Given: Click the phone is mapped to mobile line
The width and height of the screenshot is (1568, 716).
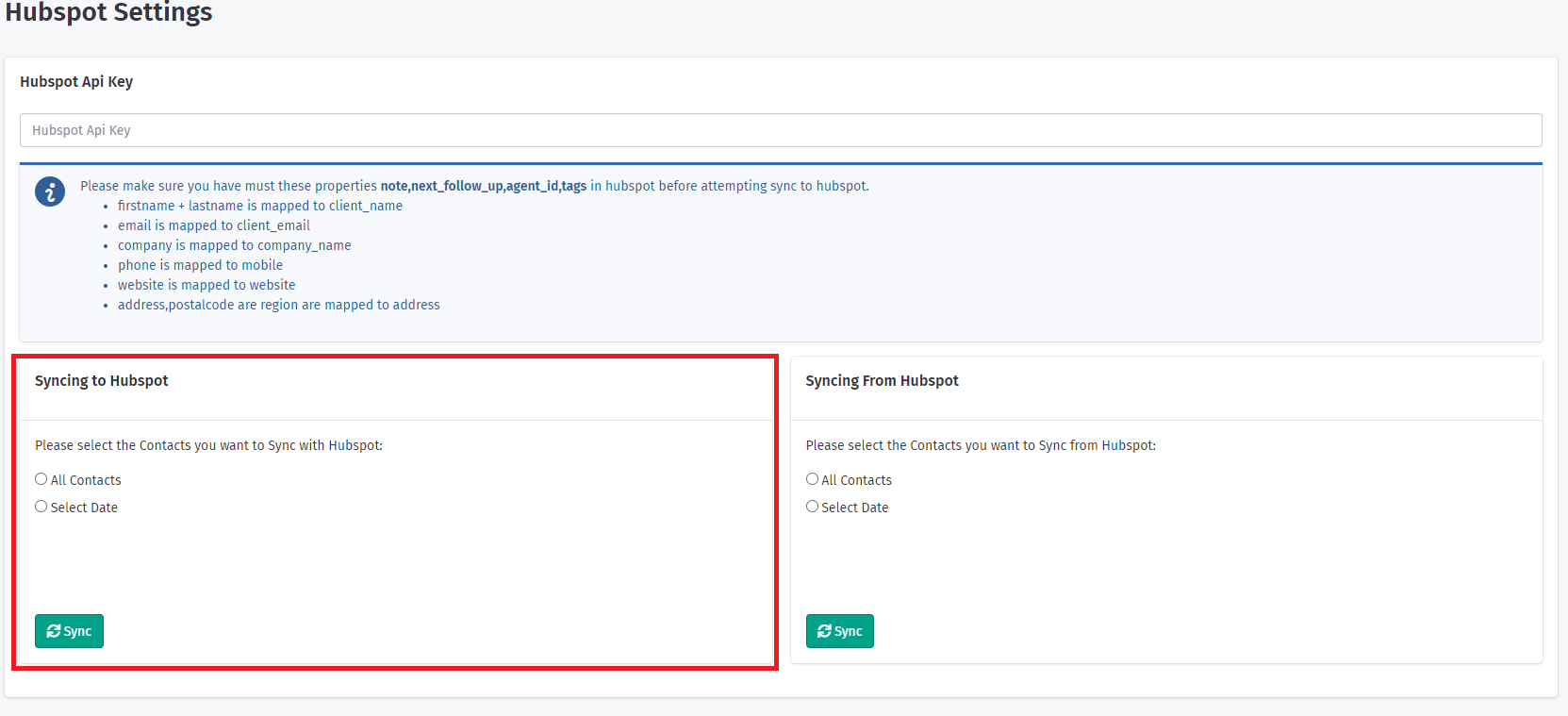Looking at the screenshot, I should [x=200, y=265].
